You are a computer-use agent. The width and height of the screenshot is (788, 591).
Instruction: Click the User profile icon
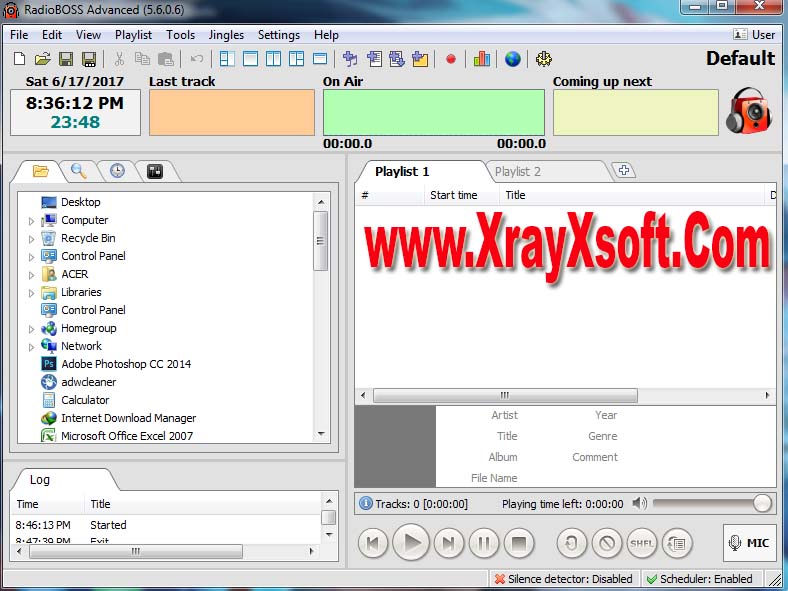point(740,34)
